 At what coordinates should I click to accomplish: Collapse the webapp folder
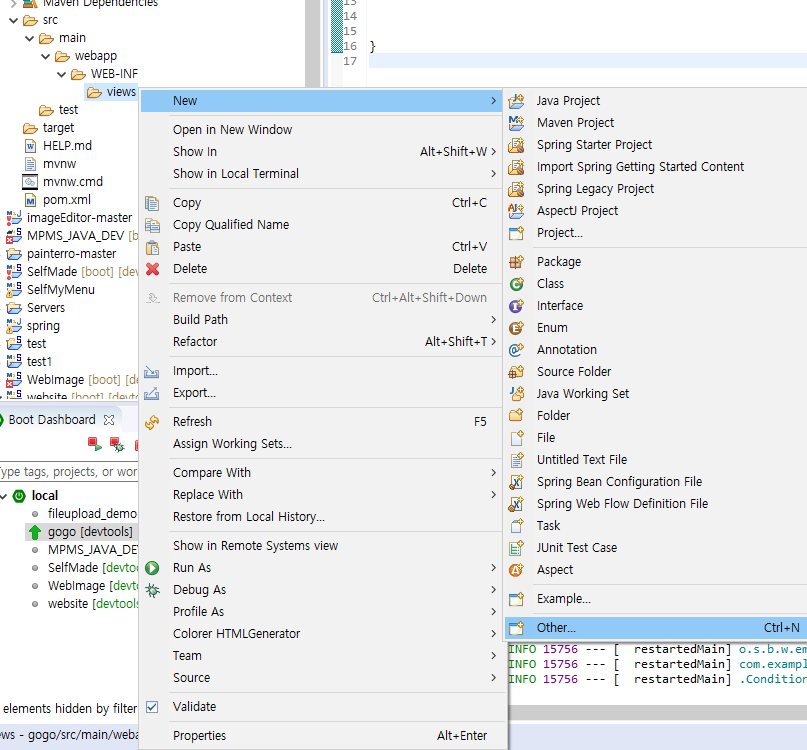click(x=46, y=57)
